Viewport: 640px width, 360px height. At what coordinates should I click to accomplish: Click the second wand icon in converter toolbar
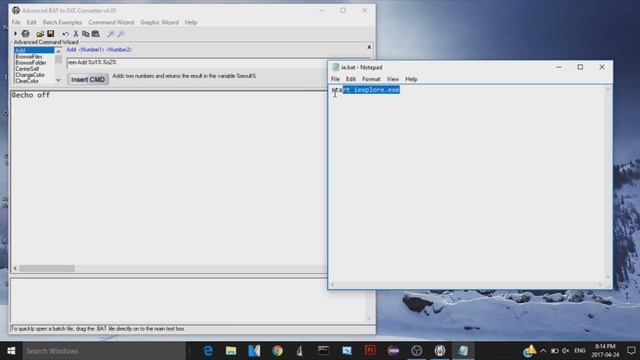(x=120, y=34)
